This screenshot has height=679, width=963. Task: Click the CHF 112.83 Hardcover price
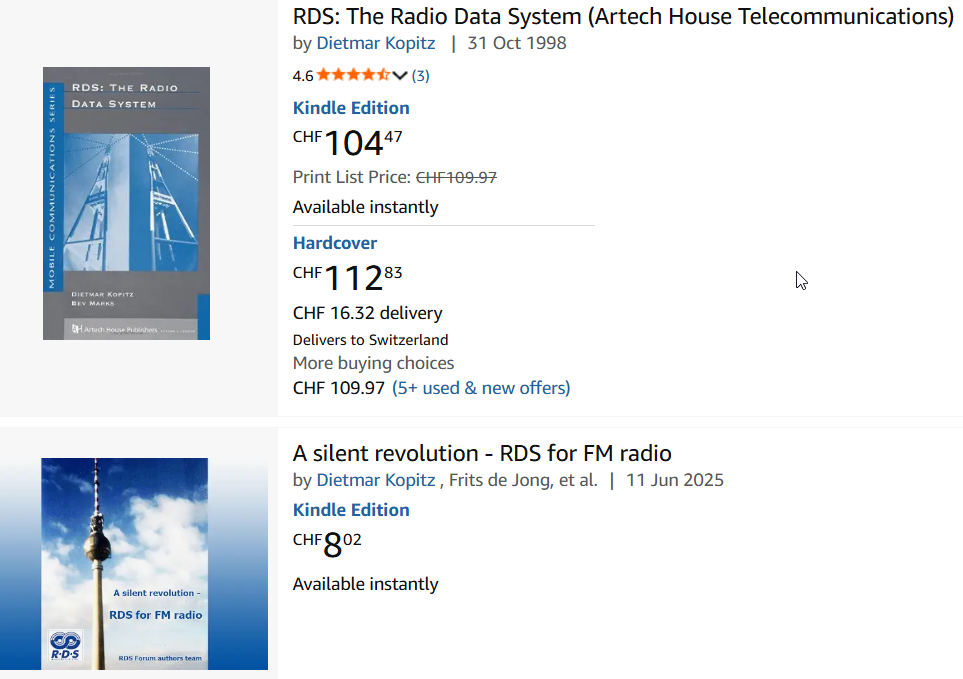point(348,277)
